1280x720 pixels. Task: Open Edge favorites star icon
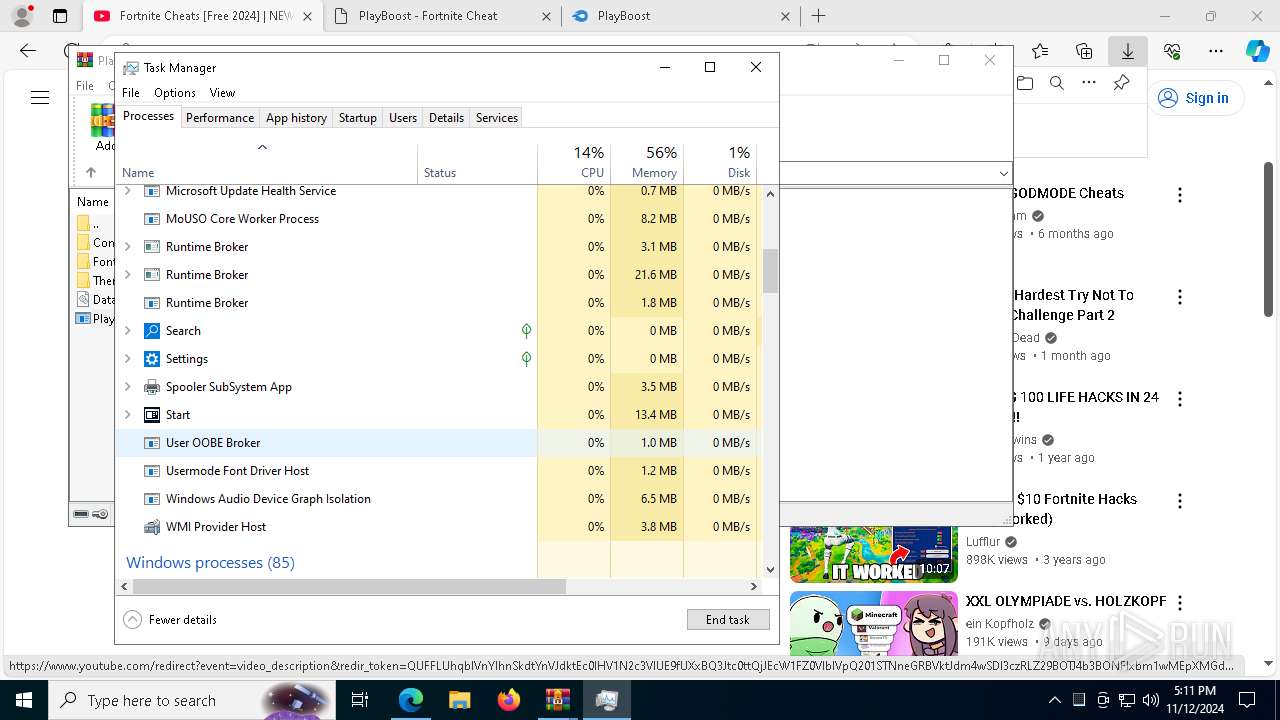click(x=1040, y=51)
